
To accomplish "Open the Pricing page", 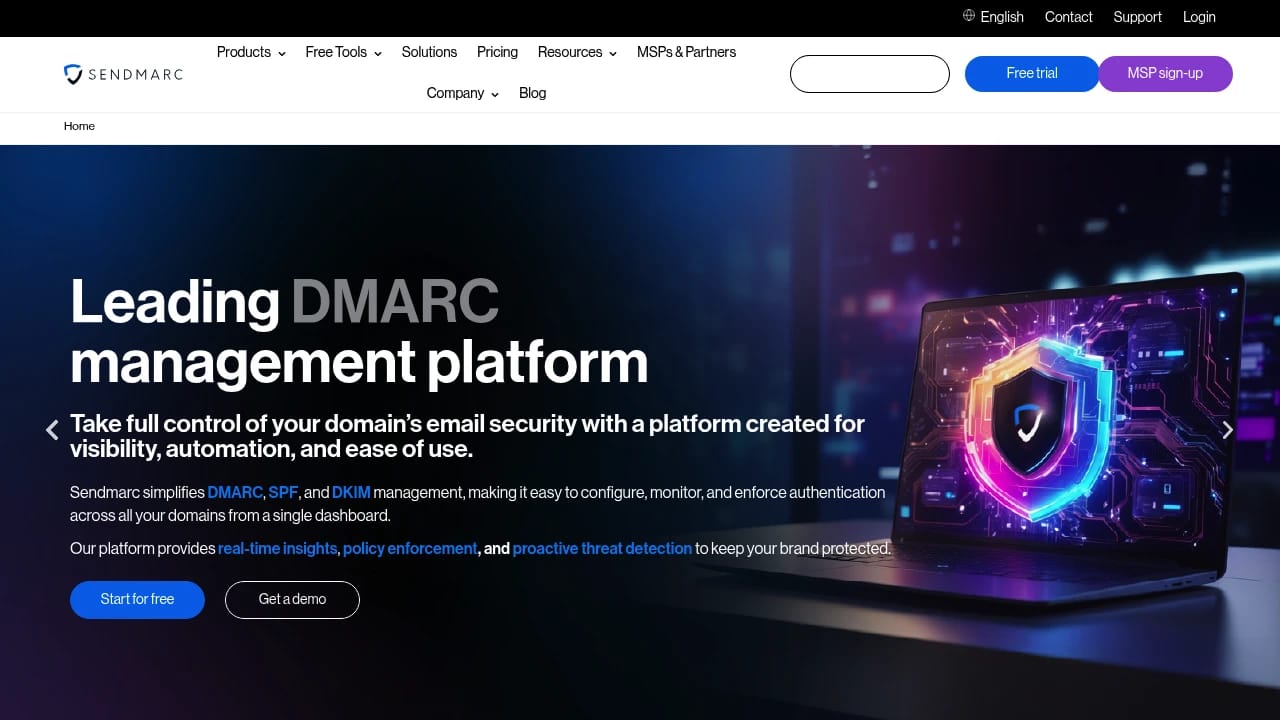I will click(497, 52).
